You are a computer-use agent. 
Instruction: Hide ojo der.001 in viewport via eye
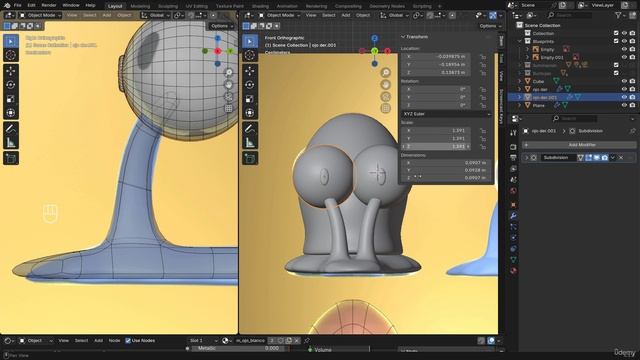pyautogui.click(x=624, y=97)
